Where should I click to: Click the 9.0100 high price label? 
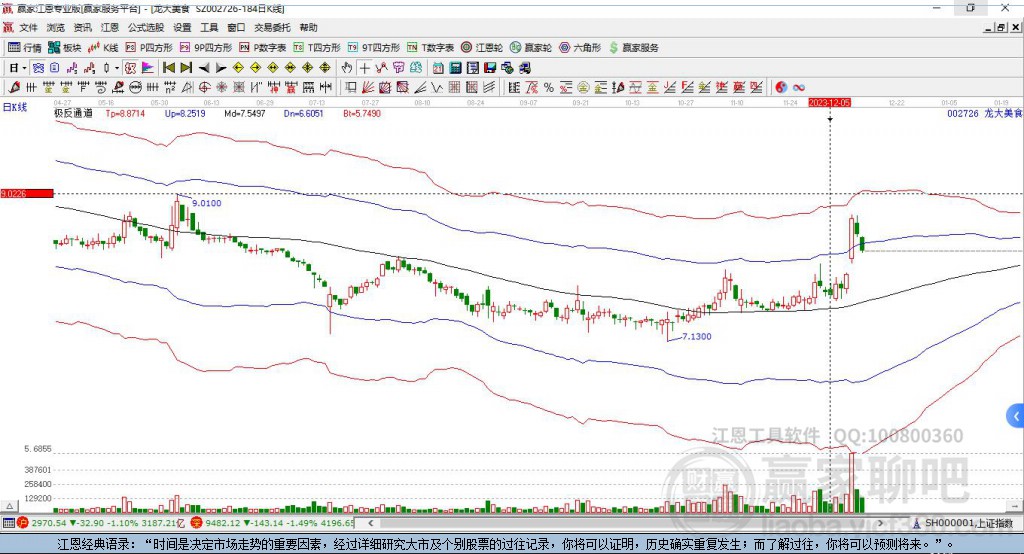[x=206, y=203]
